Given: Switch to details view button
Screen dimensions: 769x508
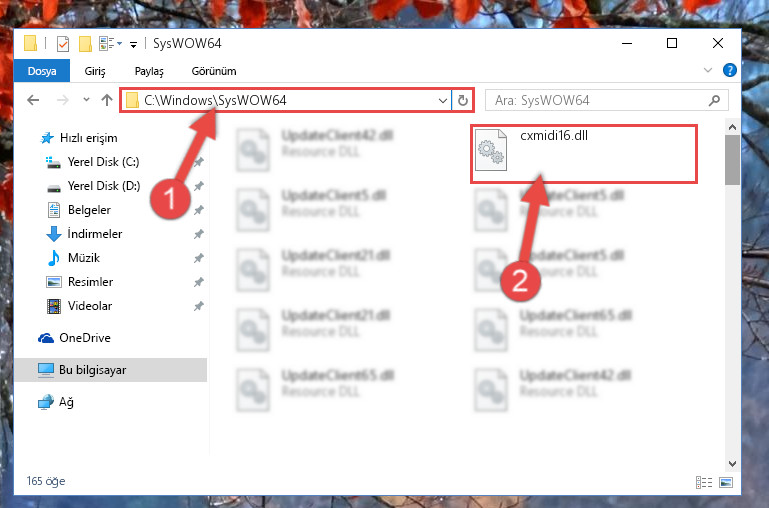Looking at the screenshot, I should [704, 482].
